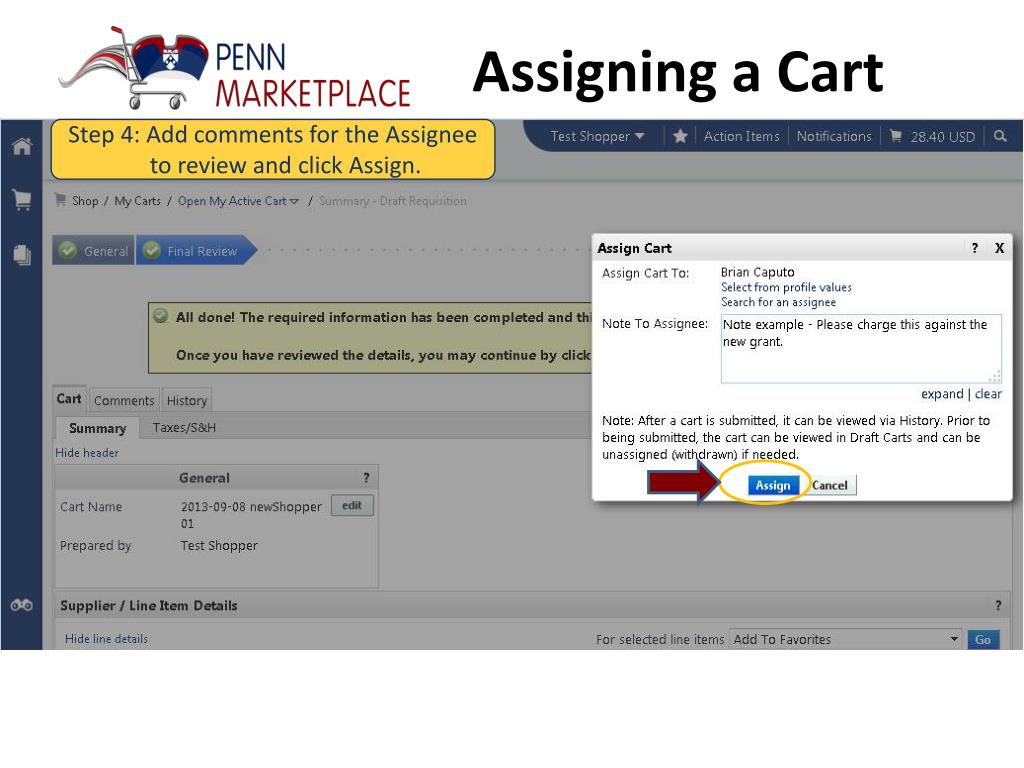Open Notifications in top bar
This screenshot has height=768, width=1024.
pyautogui.click(x=834, y=136)
